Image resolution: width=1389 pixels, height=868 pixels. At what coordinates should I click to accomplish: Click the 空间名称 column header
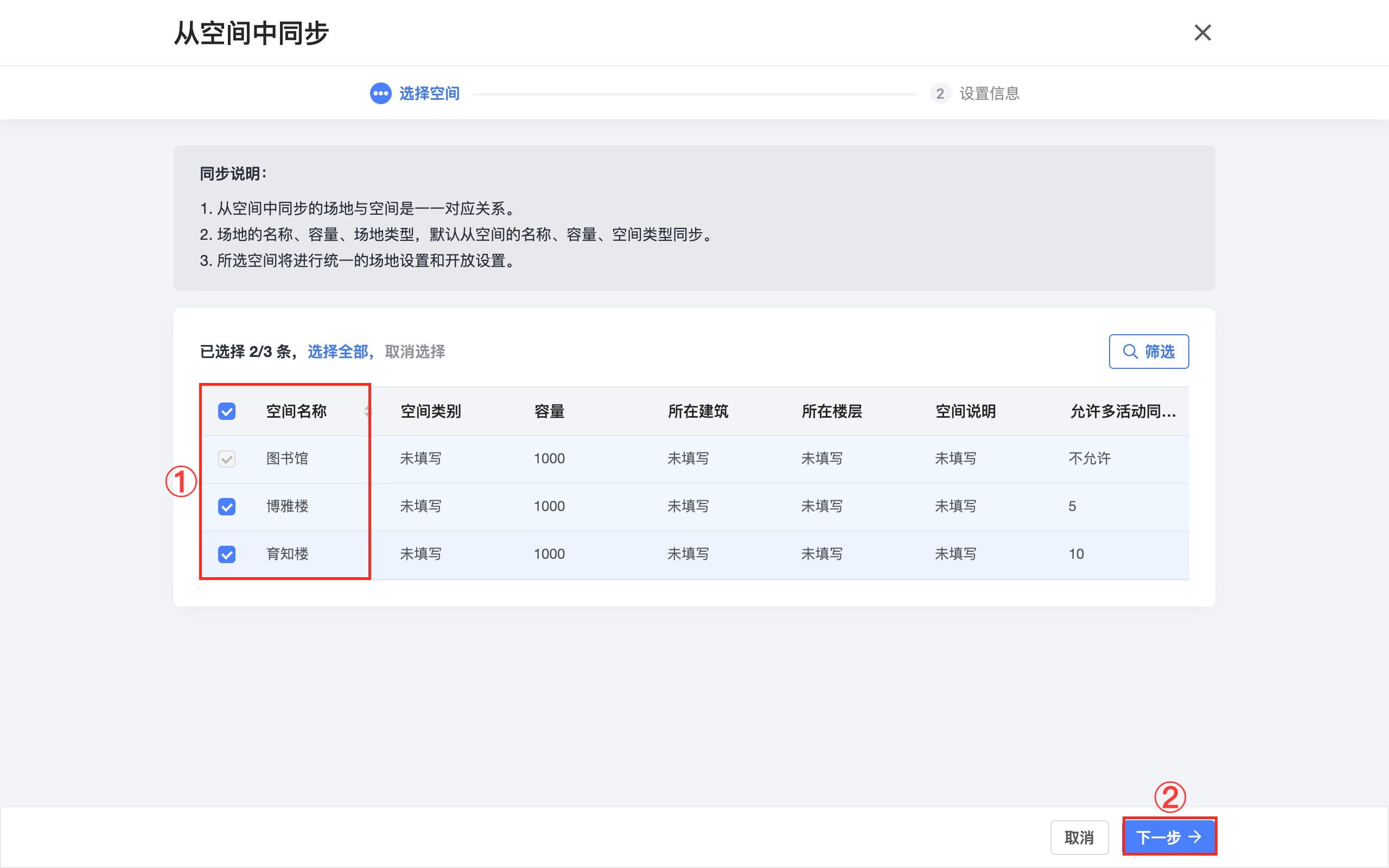tap(296, 411)
